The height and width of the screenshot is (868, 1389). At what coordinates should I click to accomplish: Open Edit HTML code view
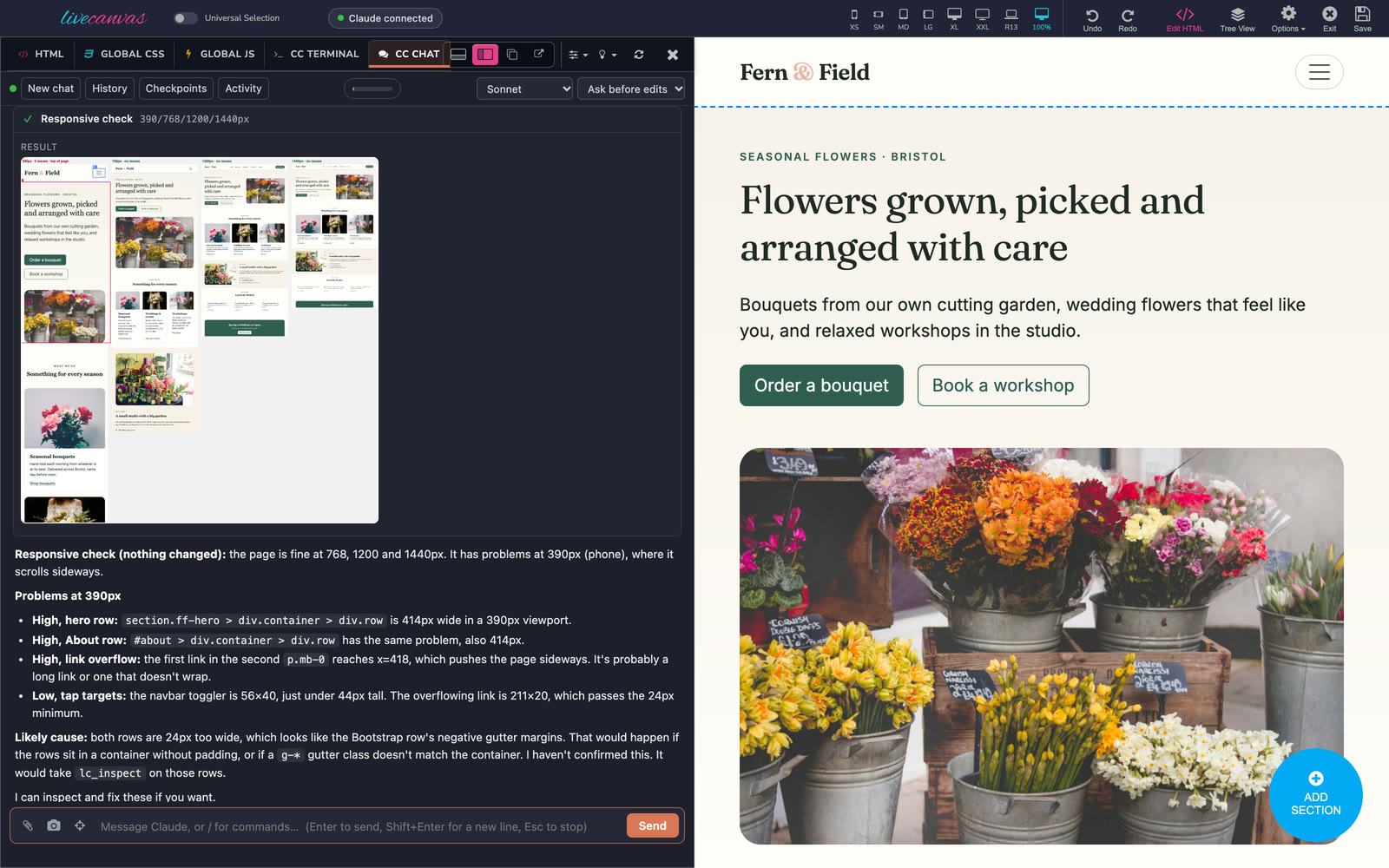click(1185, 19)
